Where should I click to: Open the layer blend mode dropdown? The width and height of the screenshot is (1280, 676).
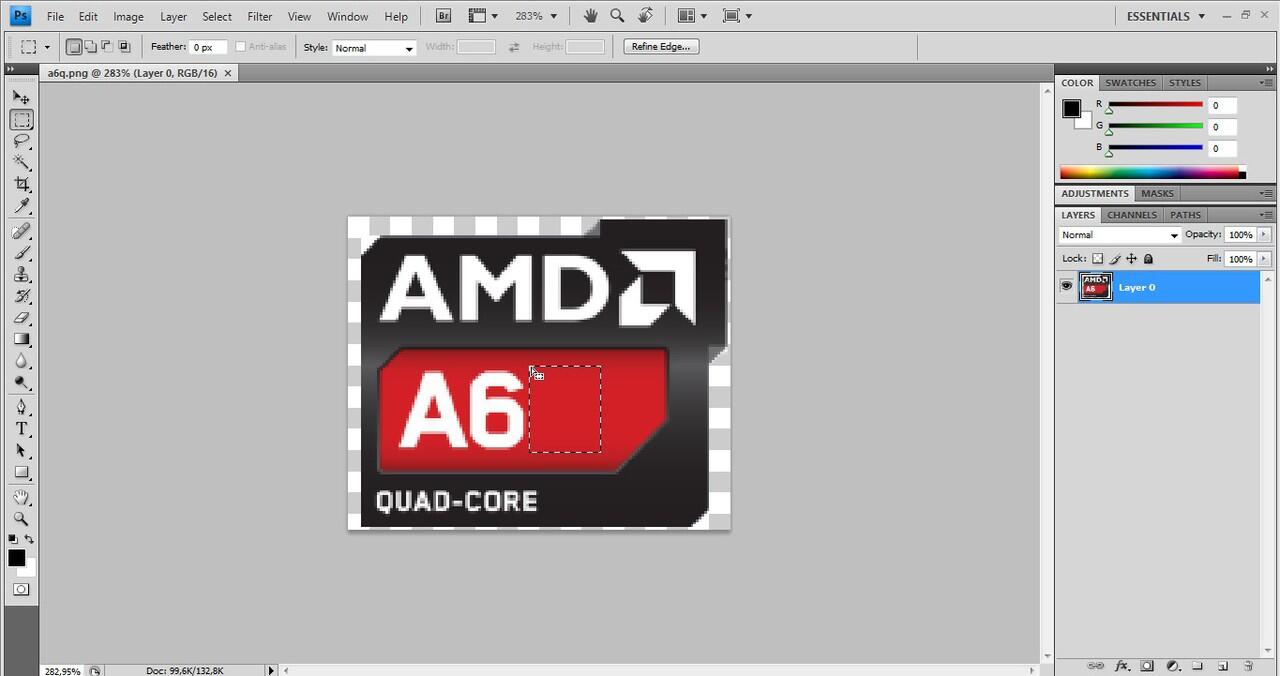(x=1120, y=235)
